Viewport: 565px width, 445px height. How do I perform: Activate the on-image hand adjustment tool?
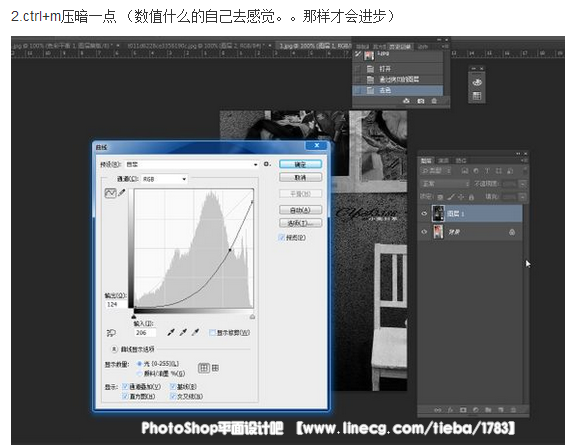coord(111,333)
